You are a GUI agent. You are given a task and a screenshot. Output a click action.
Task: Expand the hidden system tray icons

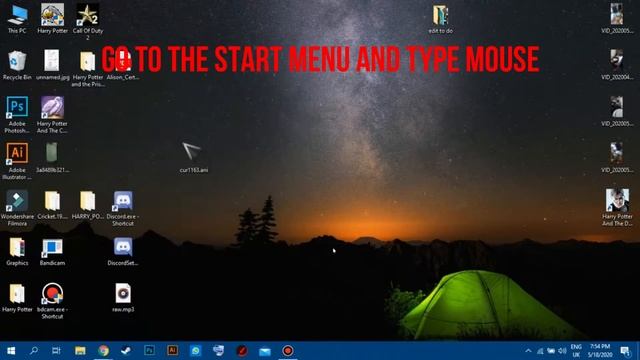528,351
